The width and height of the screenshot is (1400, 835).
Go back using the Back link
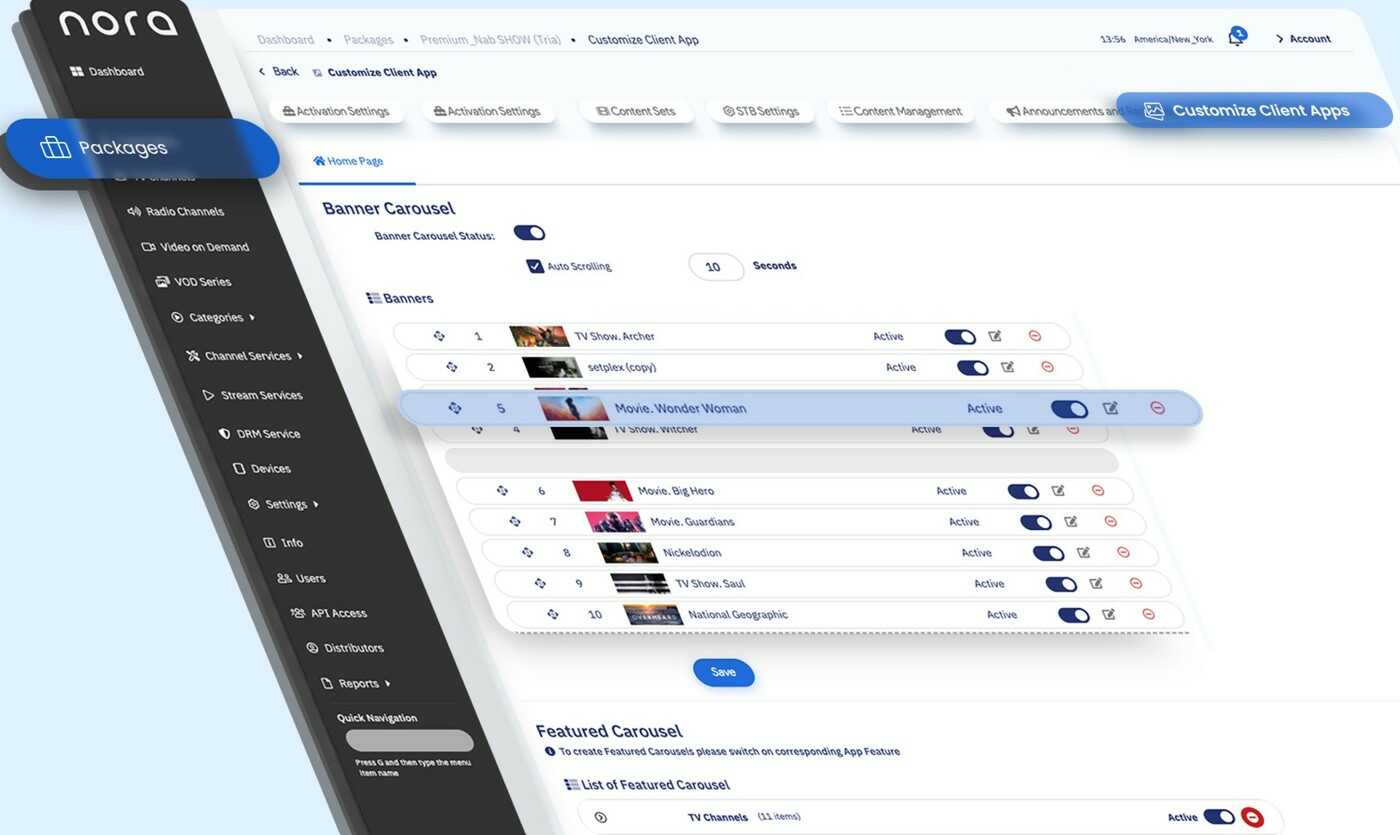[278, 71]
